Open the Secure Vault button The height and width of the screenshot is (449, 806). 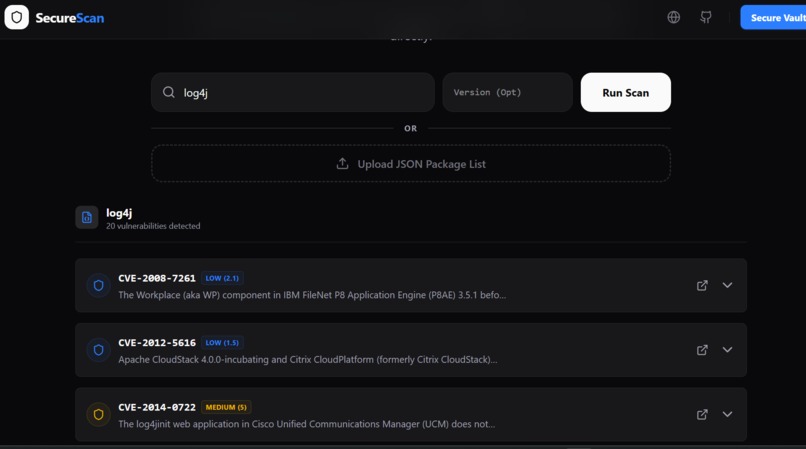(773, 17)
